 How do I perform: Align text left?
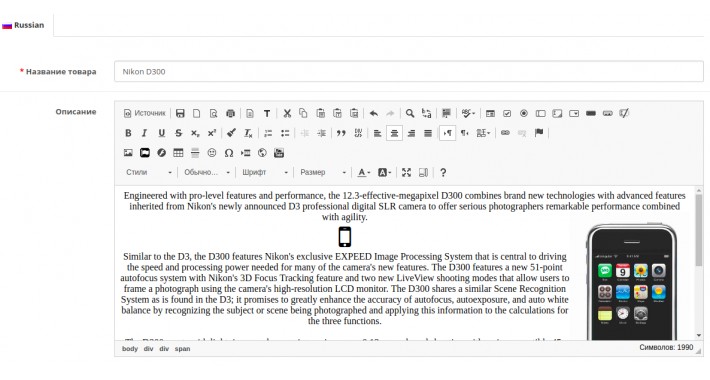[x=378, y=133]
